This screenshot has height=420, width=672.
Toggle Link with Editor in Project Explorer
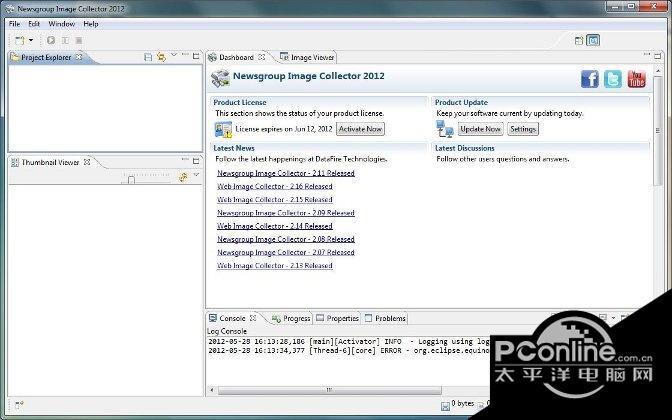coord(162,57)
